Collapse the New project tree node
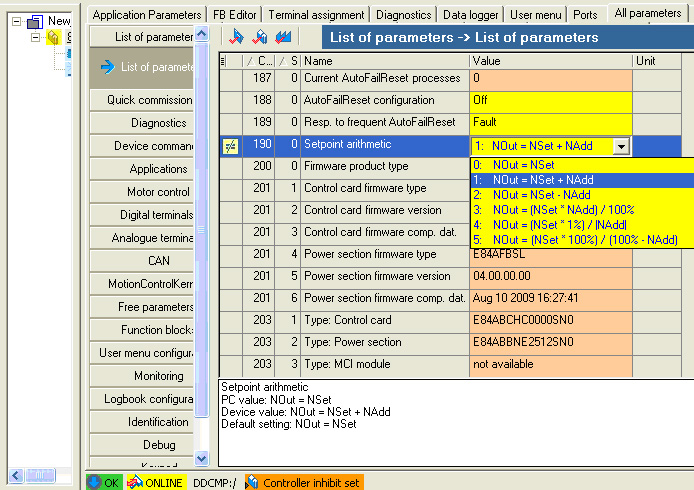This screenshot has height=490, width=694. pyautogui.click(x=16, y=21)
